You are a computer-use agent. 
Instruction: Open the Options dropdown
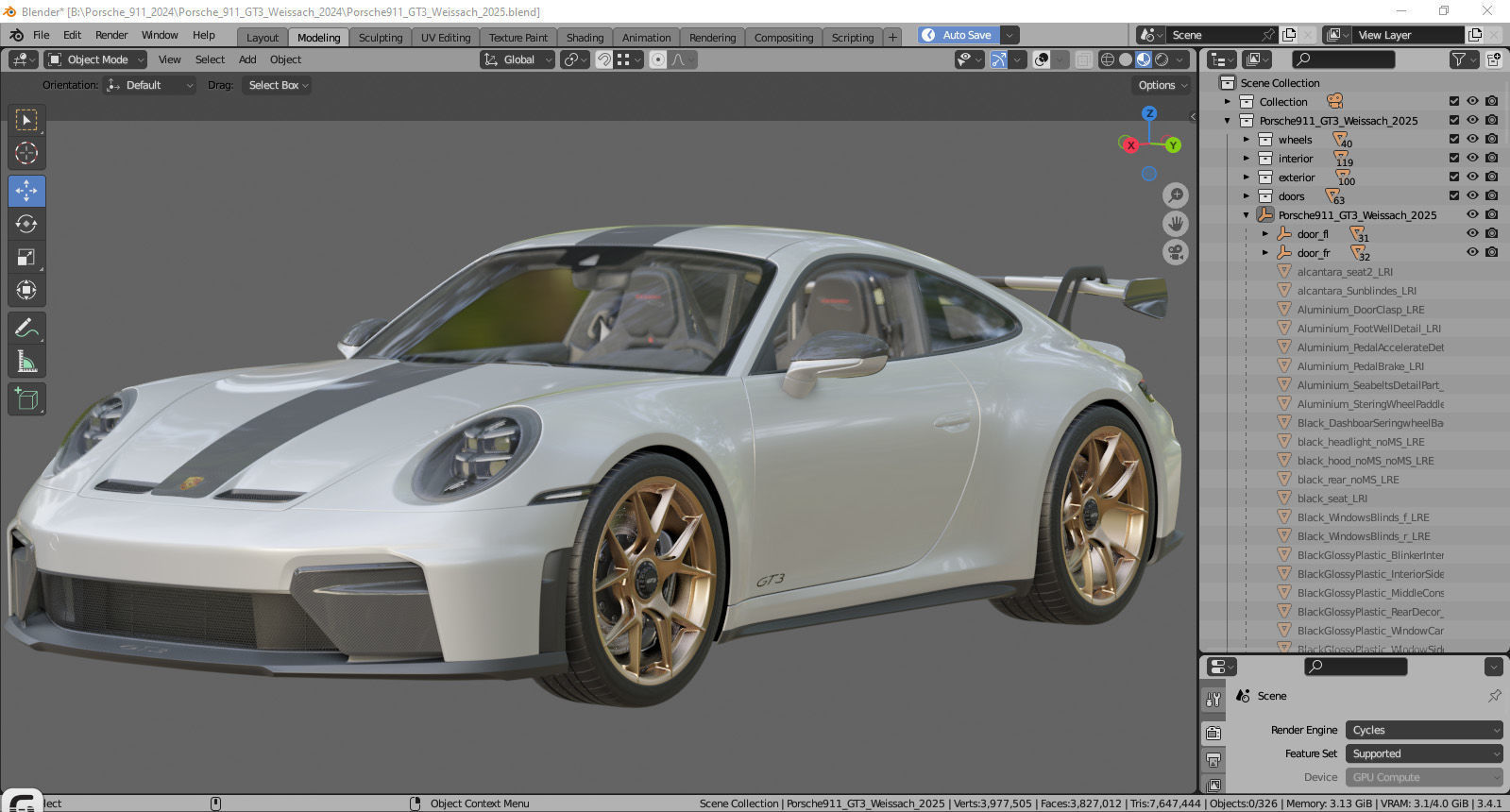point(1162,85)
